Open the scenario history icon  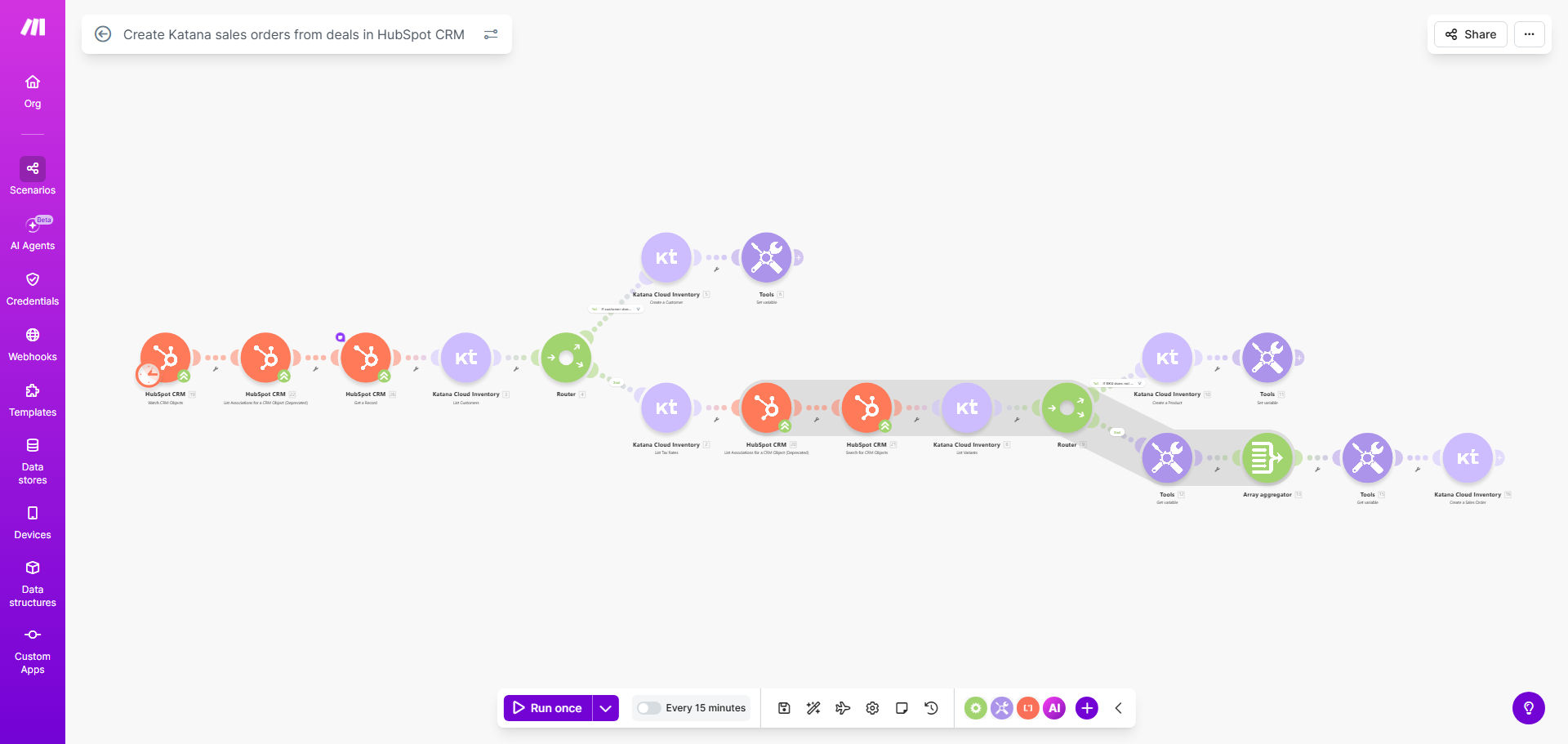[x=931, y=708]
